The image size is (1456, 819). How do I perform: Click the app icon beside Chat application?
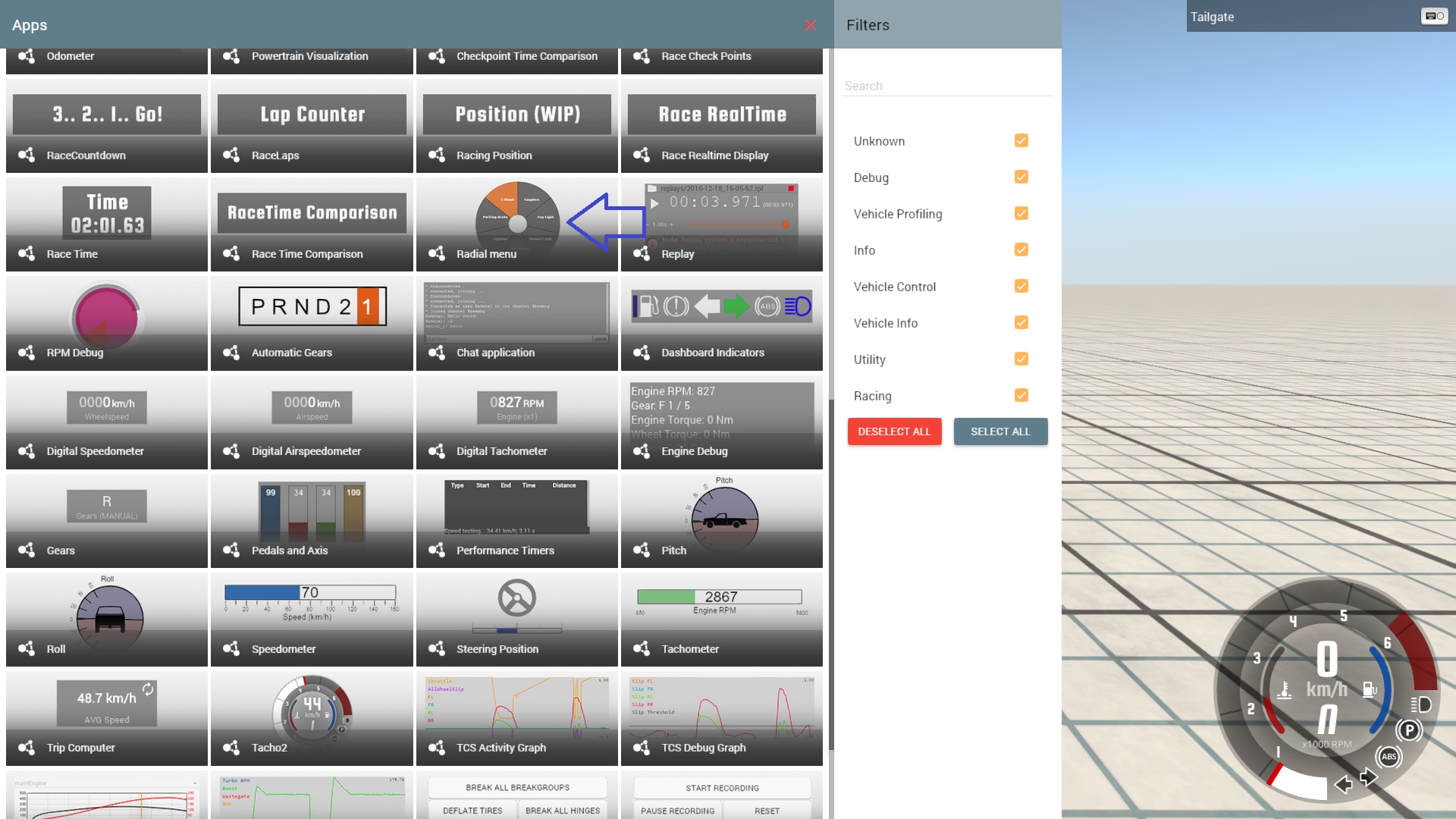tap(436, 352)
